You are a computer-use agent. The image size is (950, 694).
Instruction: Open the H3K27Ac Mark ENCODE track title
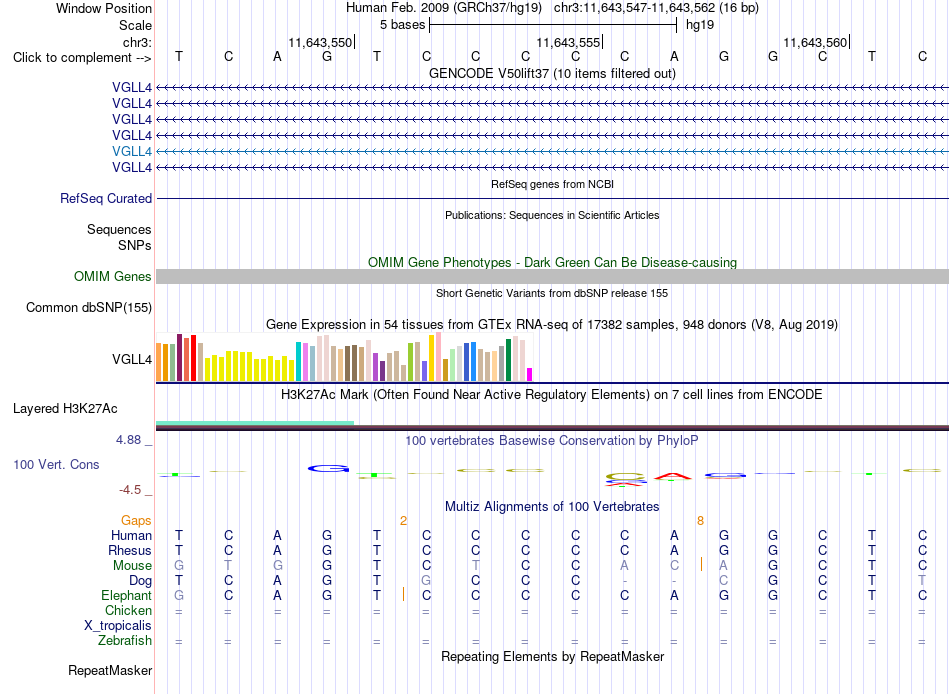[x=552, y=395]
